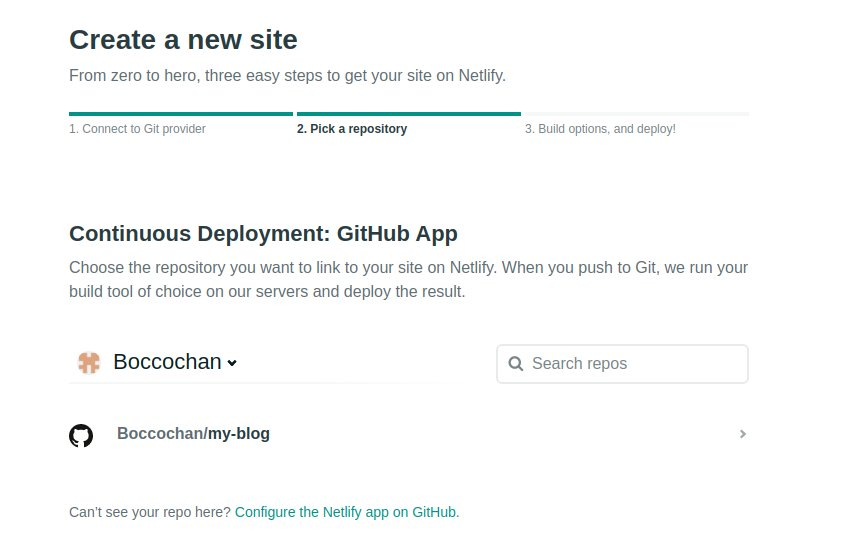Open Configure the Netlify app on GitHub link
The width and height of the screenshot is (866, 549).
[x=346, y=512]
